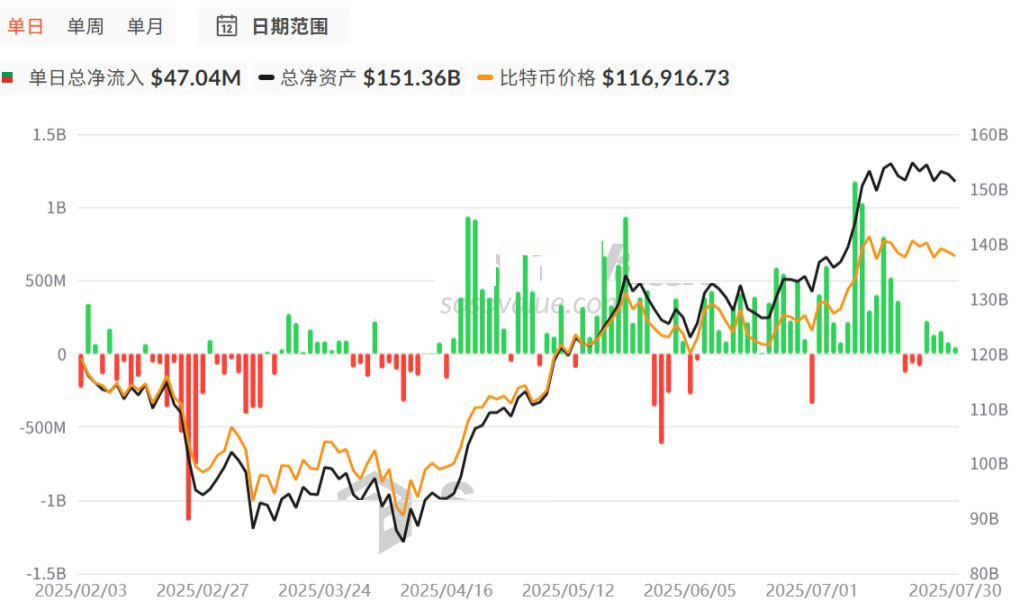Image resolution: width=1029 pixels, height=610 pixels.
Task: Click the 130B right axis label
Action: click(x=989, y=300)
